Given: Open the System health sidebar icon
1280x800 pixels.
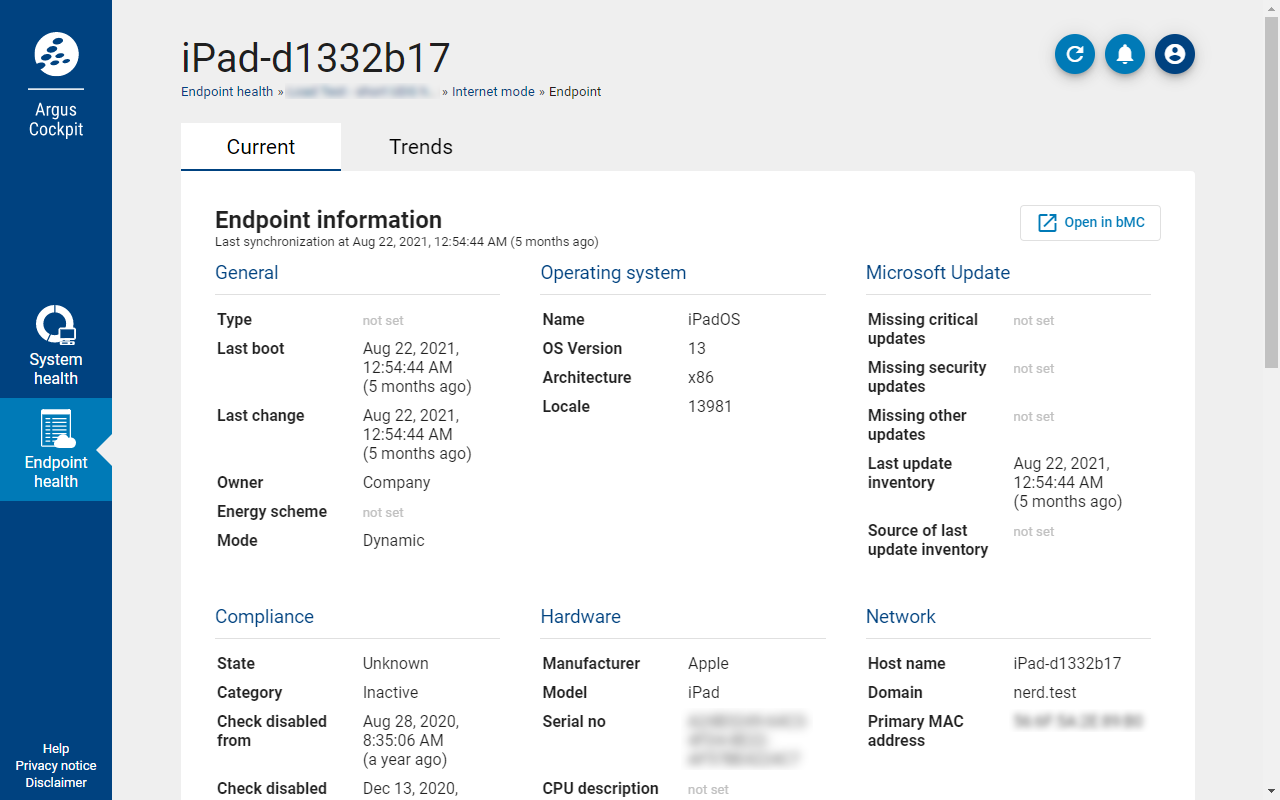Looking at the screenshot, I should [56, 325].
